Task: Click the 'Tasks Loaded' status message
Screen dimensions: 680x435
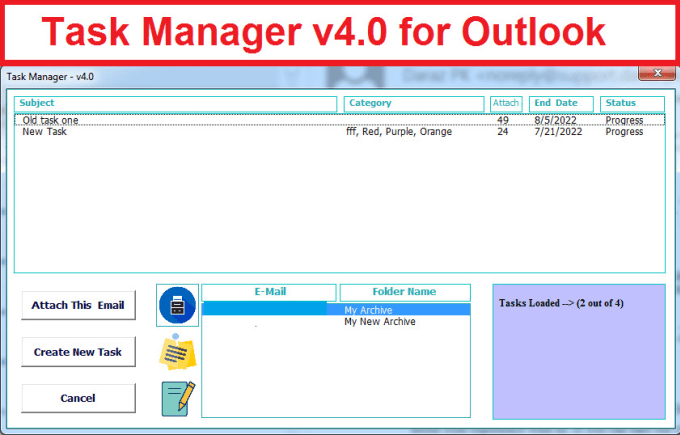Action: point(561,303)
